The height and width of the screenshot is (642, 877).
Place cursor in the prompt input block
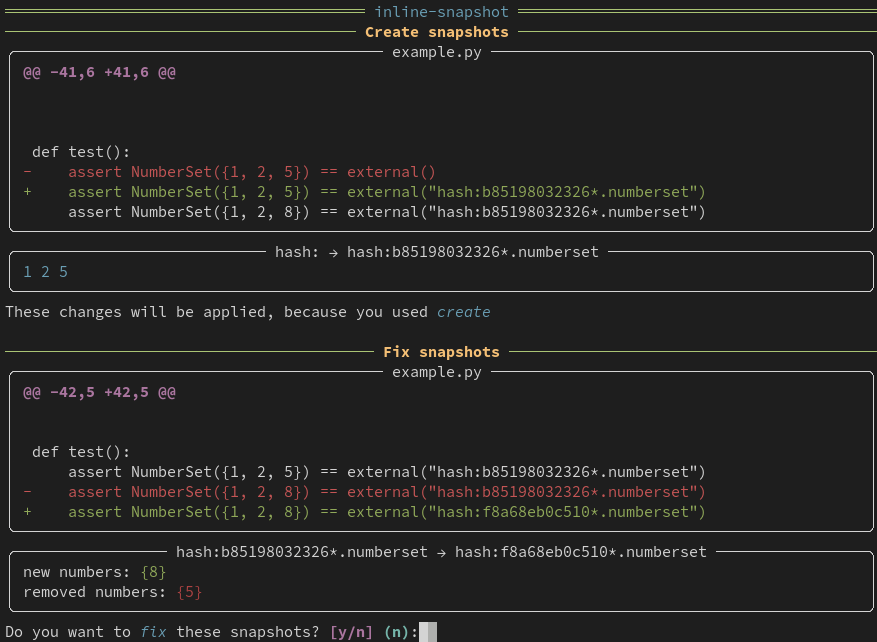pos(428,632)
